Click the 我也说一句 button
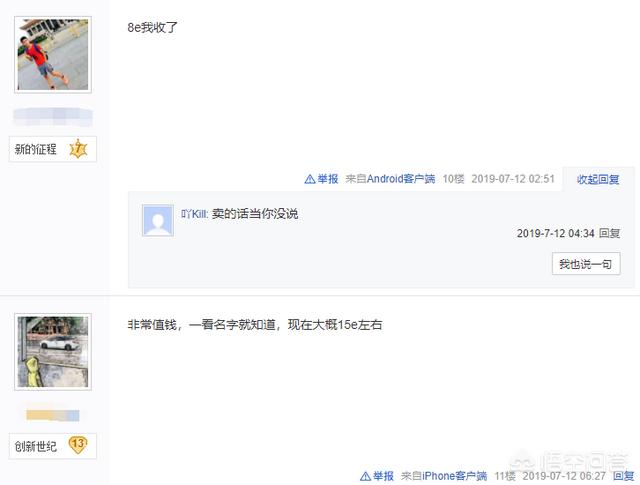Viewport: 640px width, 485px height. (586, 264)
